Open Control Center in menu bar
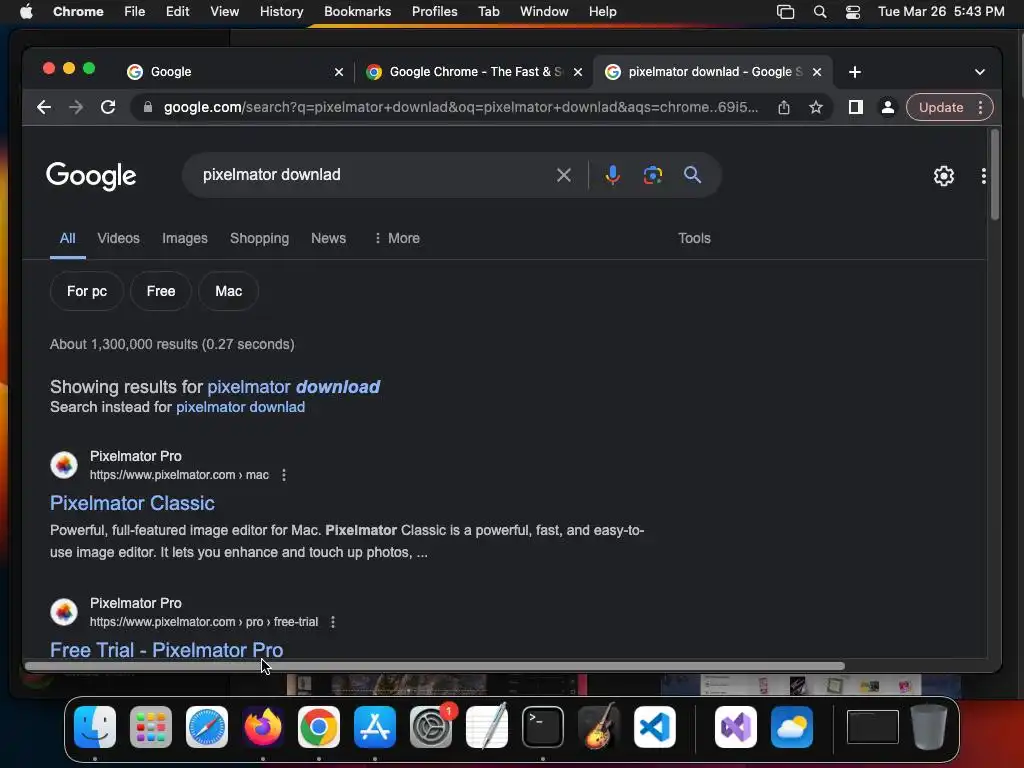This screenshot has width=1024, height=768. [x=853, y=12]
